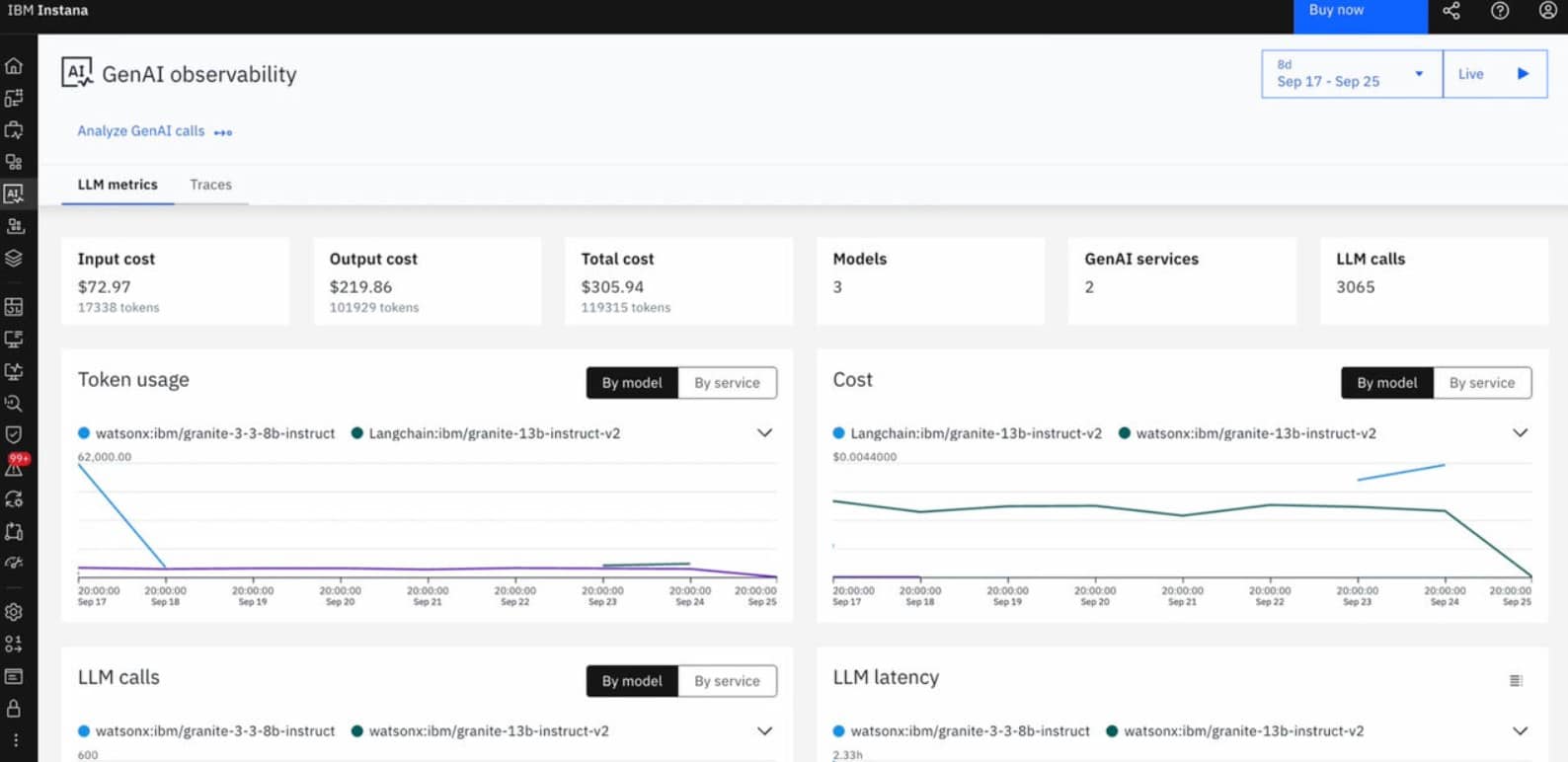
Task: Toggle watsonx granite-13b-instruct-v2 in LLM calls legend
Action: [480, 731]
